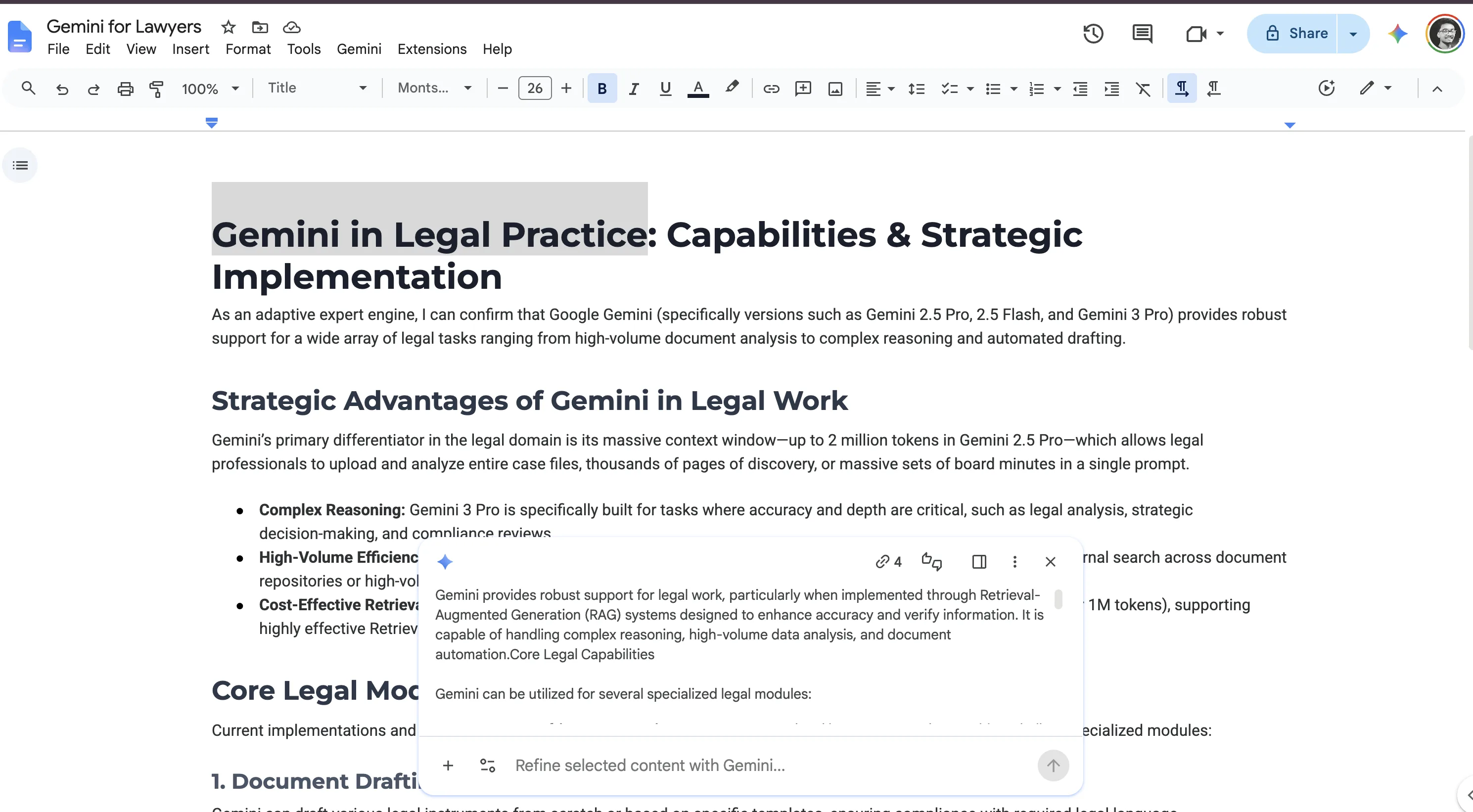The width and height of the screenshot is (1473, 812).
Task: Open Gemini prompt settings sliders icon
Action: [487, 765]
